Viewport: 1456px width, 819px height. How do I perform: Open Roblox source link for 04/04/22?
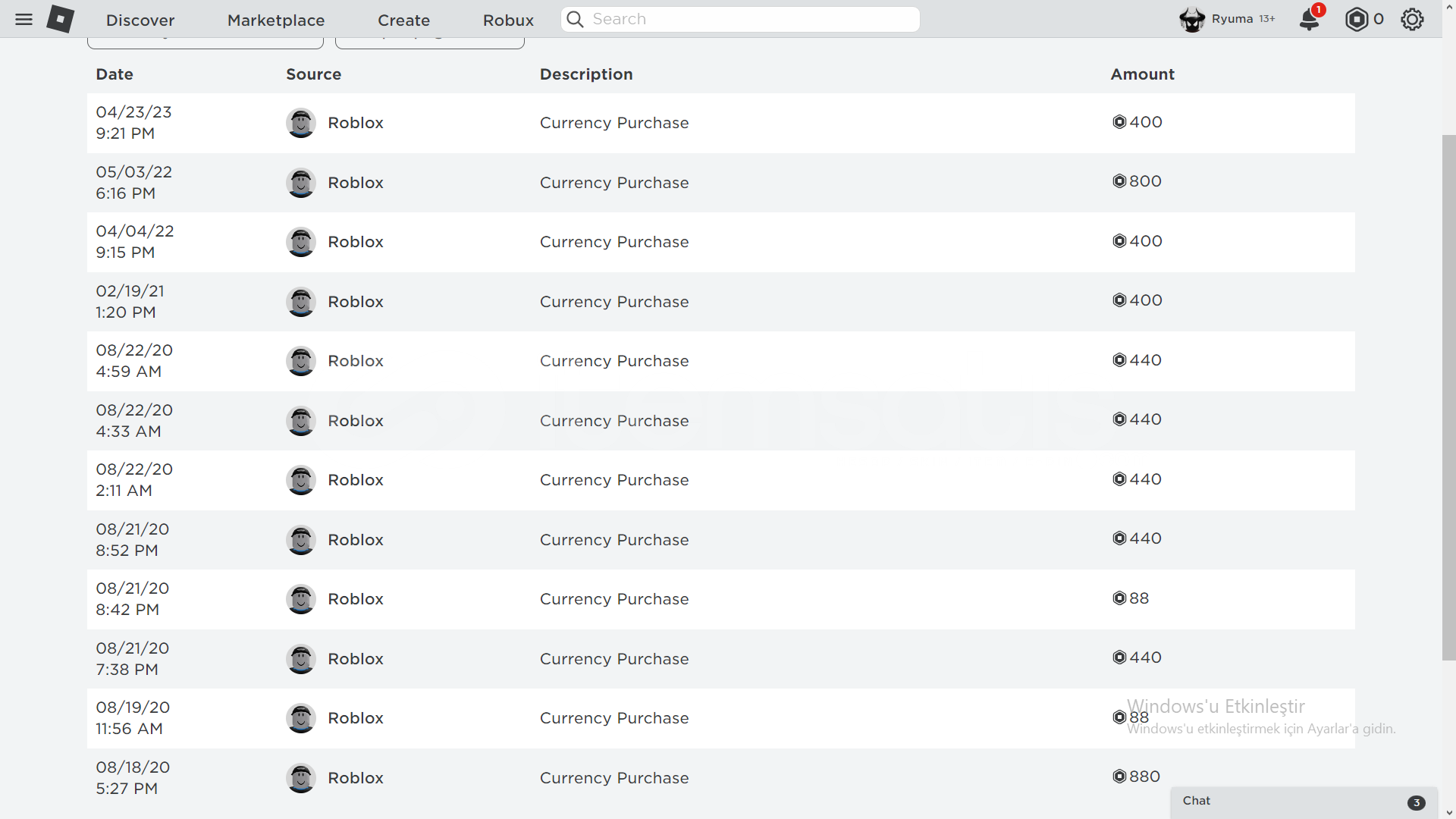pos(355,242)
